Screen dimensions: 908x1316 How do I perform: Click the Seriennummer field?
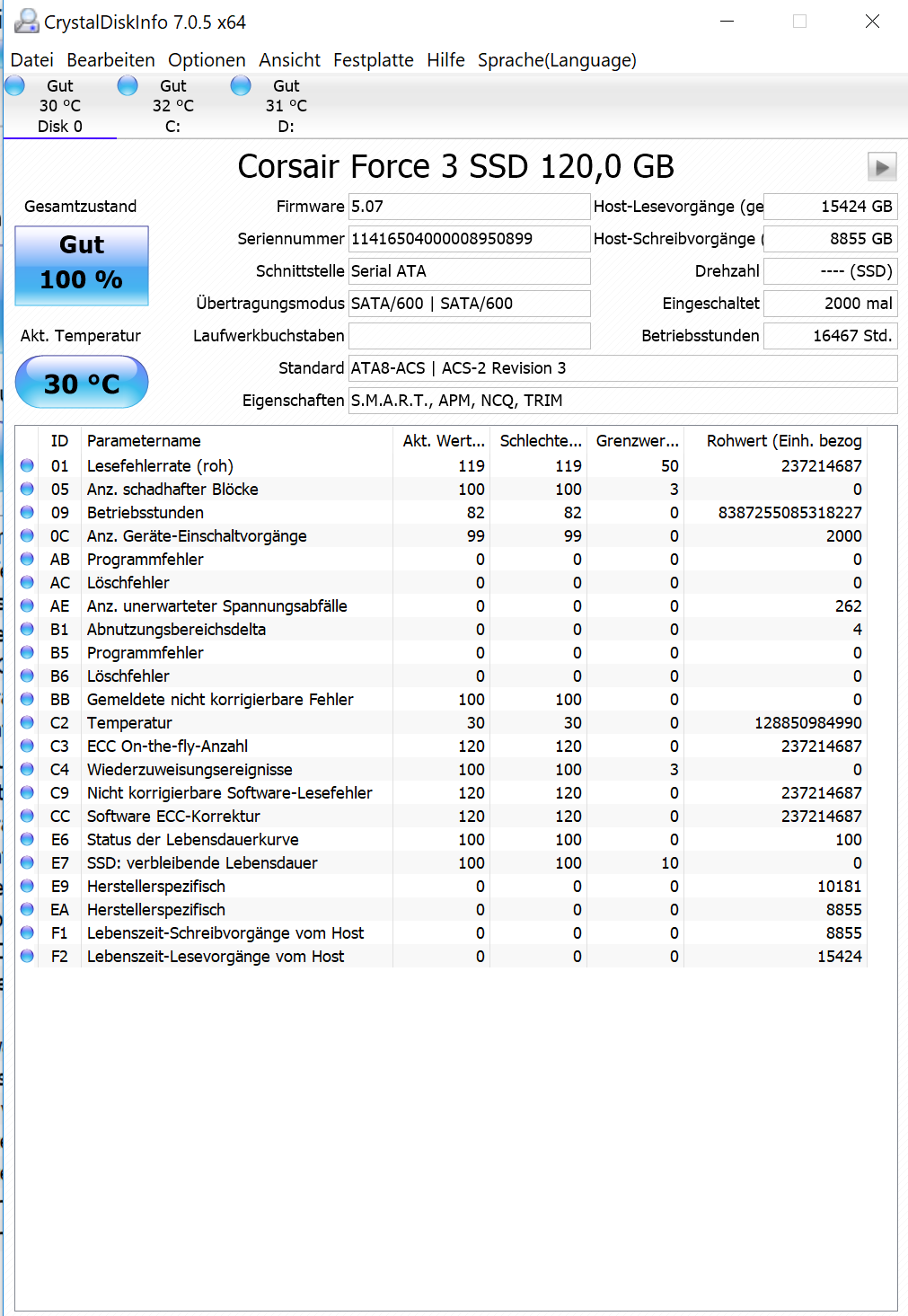click(470, 239)
